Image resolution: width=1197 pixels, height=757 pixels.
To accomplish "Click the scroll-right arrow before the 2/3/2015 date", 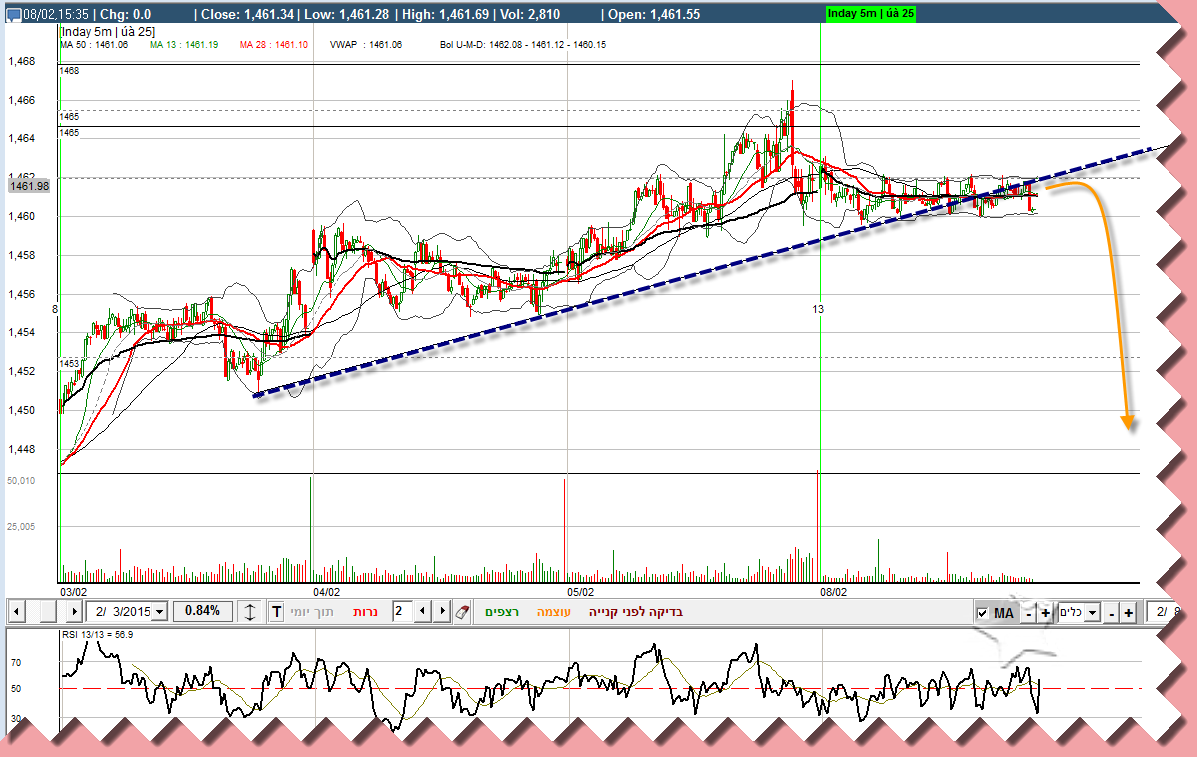I will click(74, 611).
